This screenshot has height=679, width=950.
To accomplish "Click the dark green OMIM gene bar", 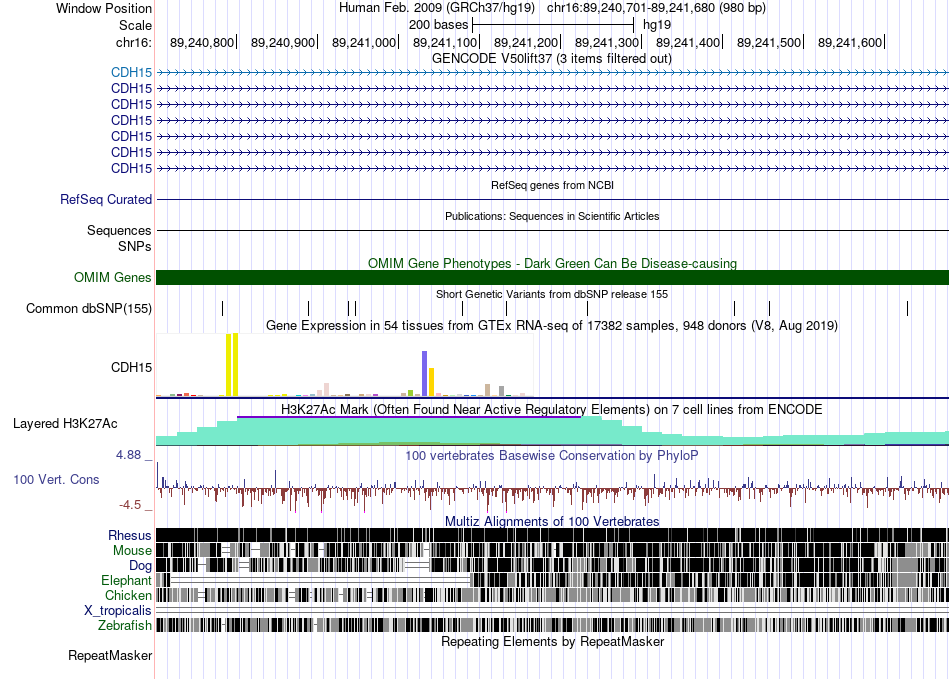I will tap(552, 277).
